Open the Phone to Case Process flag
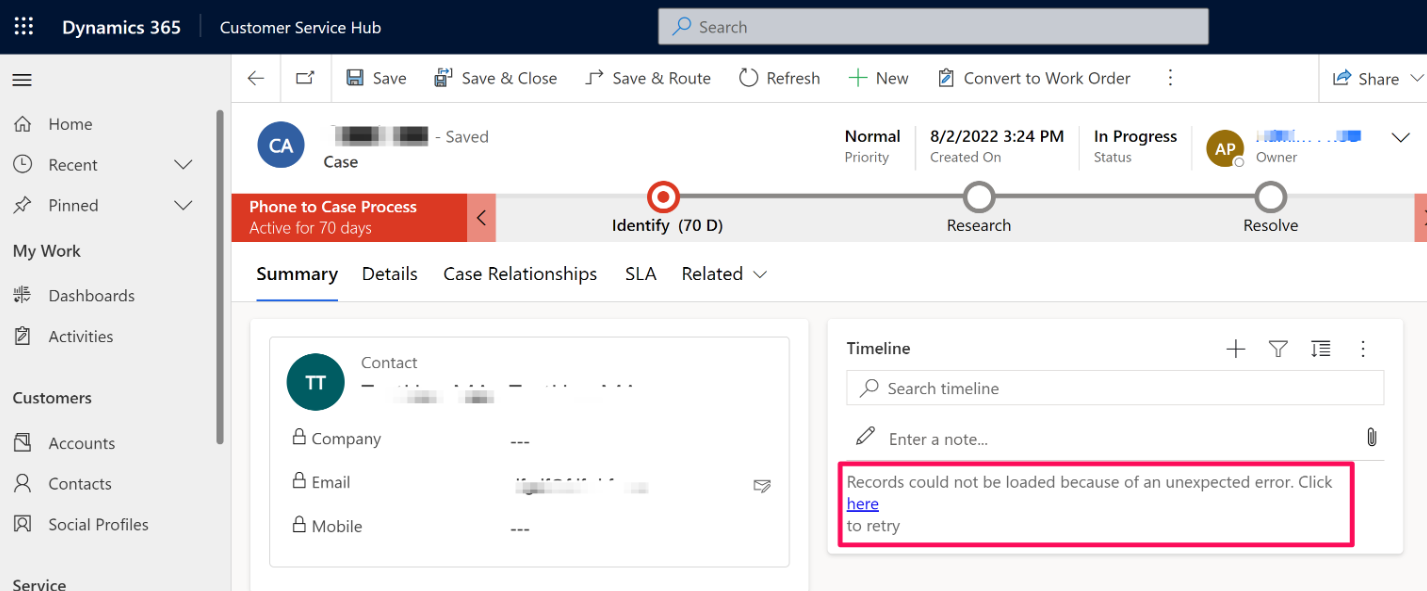 pos(349,217)
